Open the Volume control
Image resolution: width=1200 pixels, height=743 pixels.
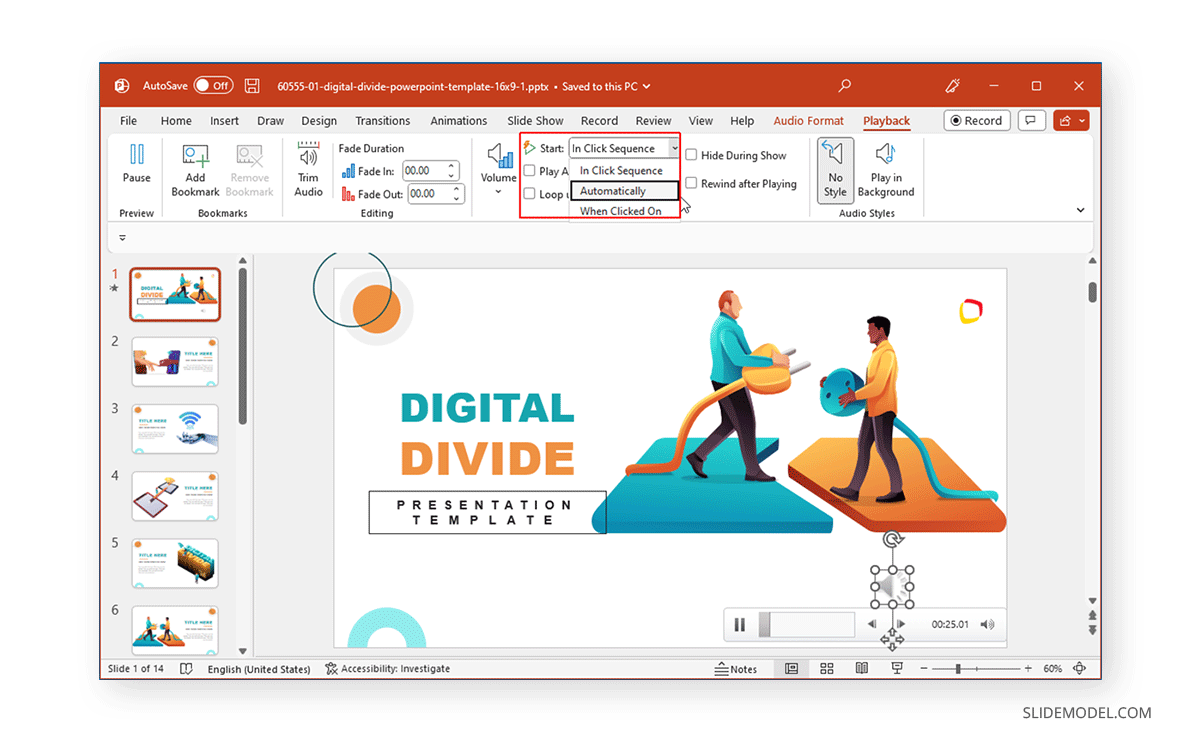[498, 168]
